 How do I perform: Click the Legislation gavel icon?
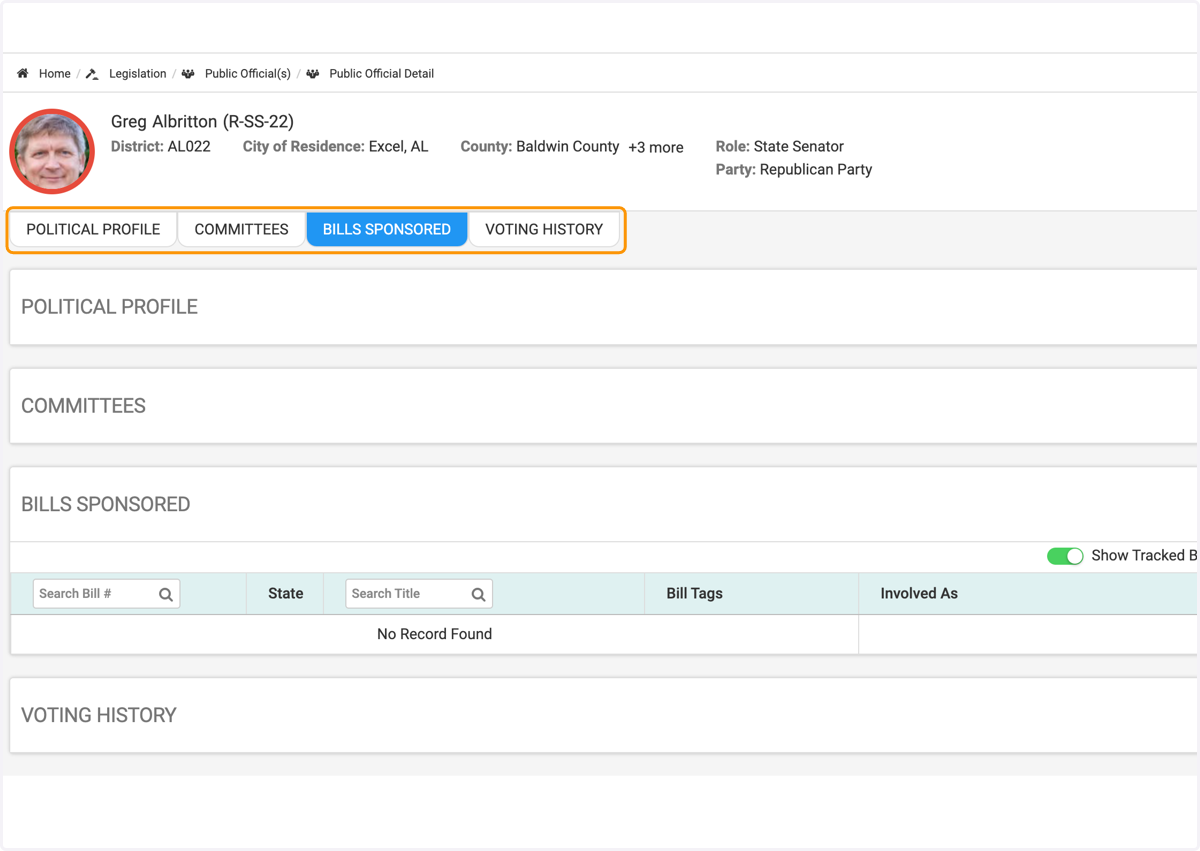92,74
